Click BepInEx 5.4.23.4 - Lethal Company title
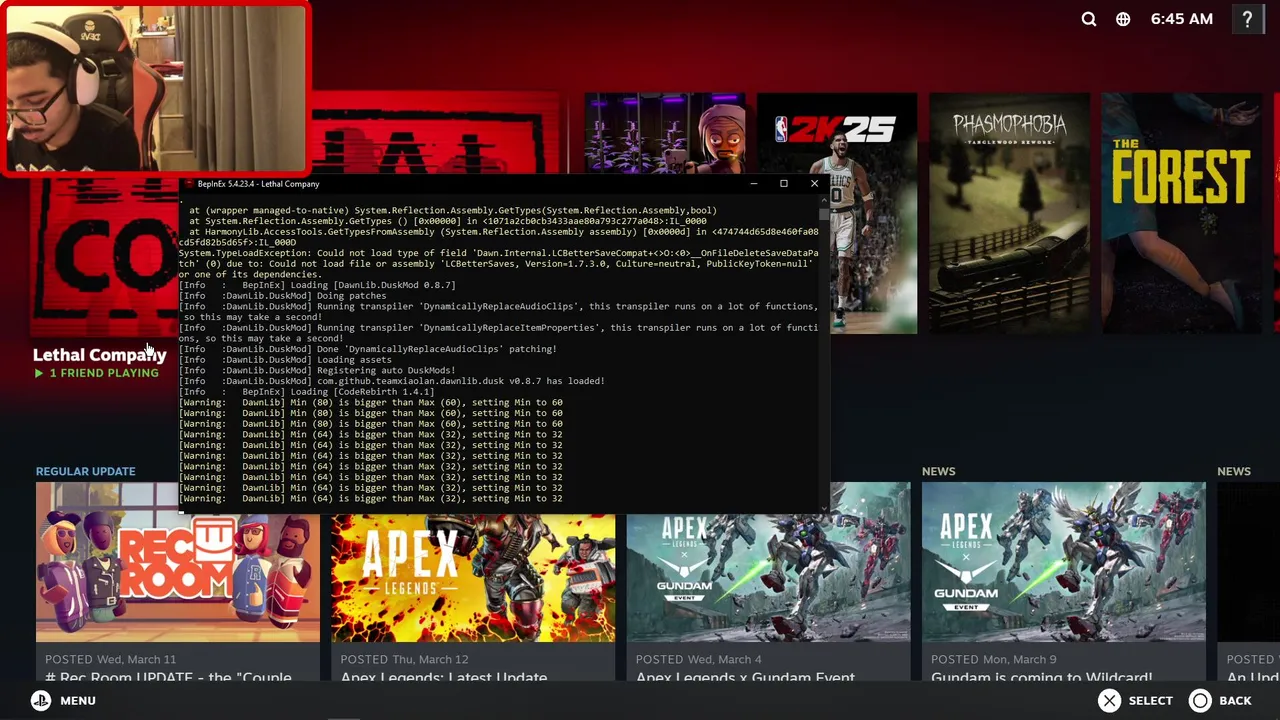The image size is (1280, 720). 258,184
